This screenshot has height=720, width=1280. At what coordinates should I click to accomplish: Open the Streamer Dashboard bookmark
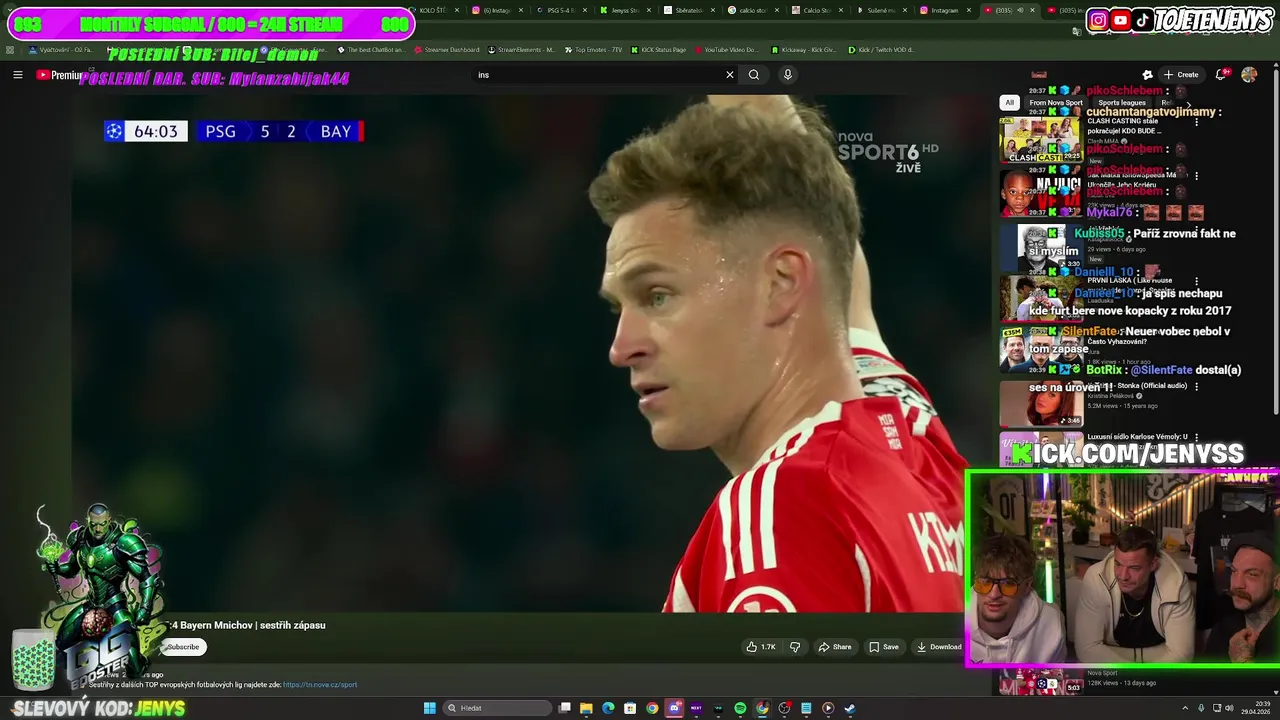[x=446, y=49]
